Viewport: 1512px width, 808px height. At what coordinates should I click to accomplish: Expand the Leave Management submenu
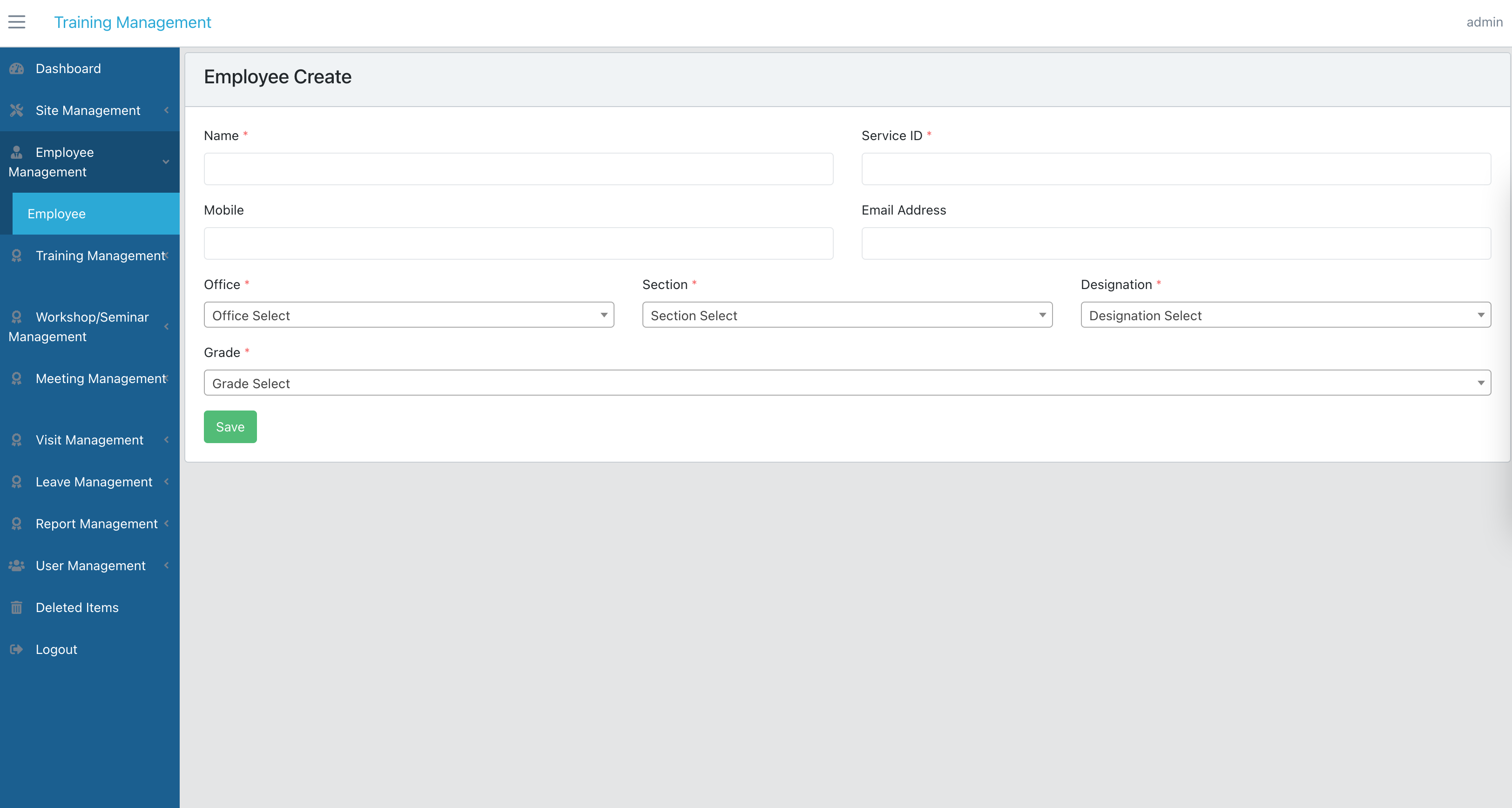click(x=90, y=482)
